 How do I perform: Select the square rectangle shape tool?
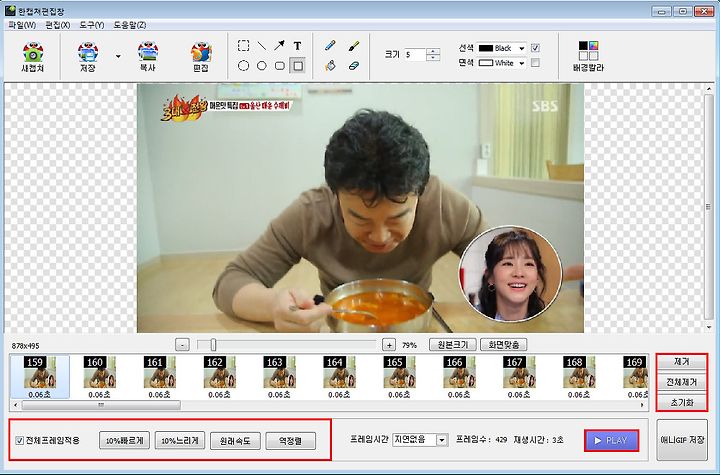(x=298, y=66)
